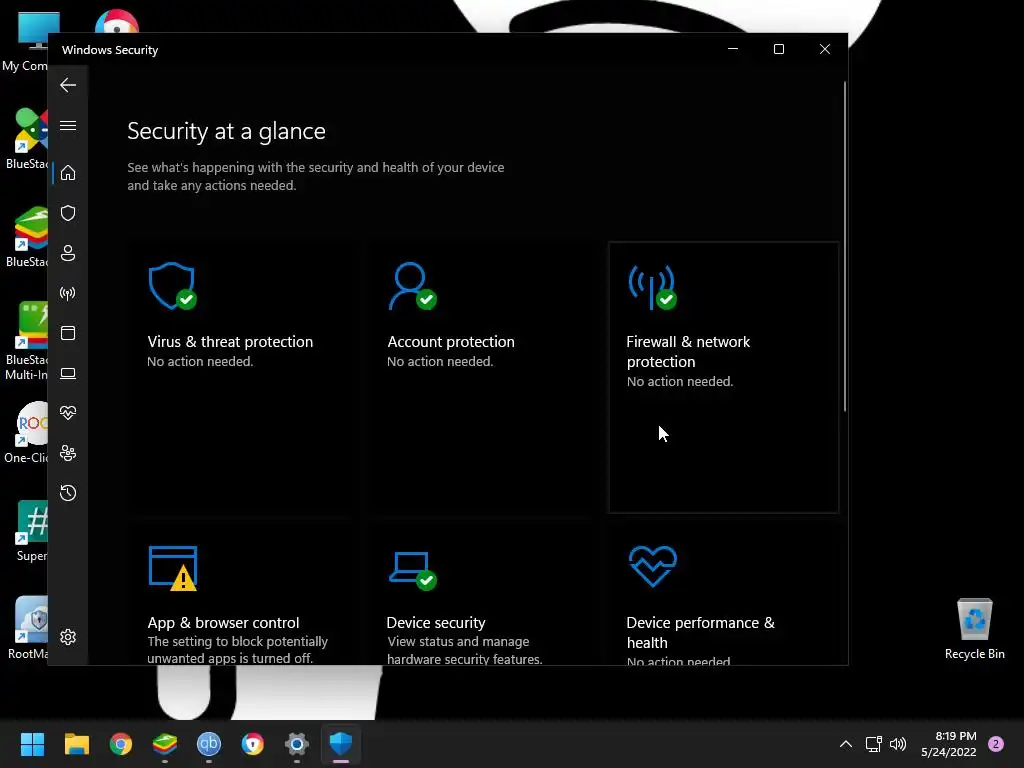
Task: Open the hamburger navigation menu
Action: point(68,125)
